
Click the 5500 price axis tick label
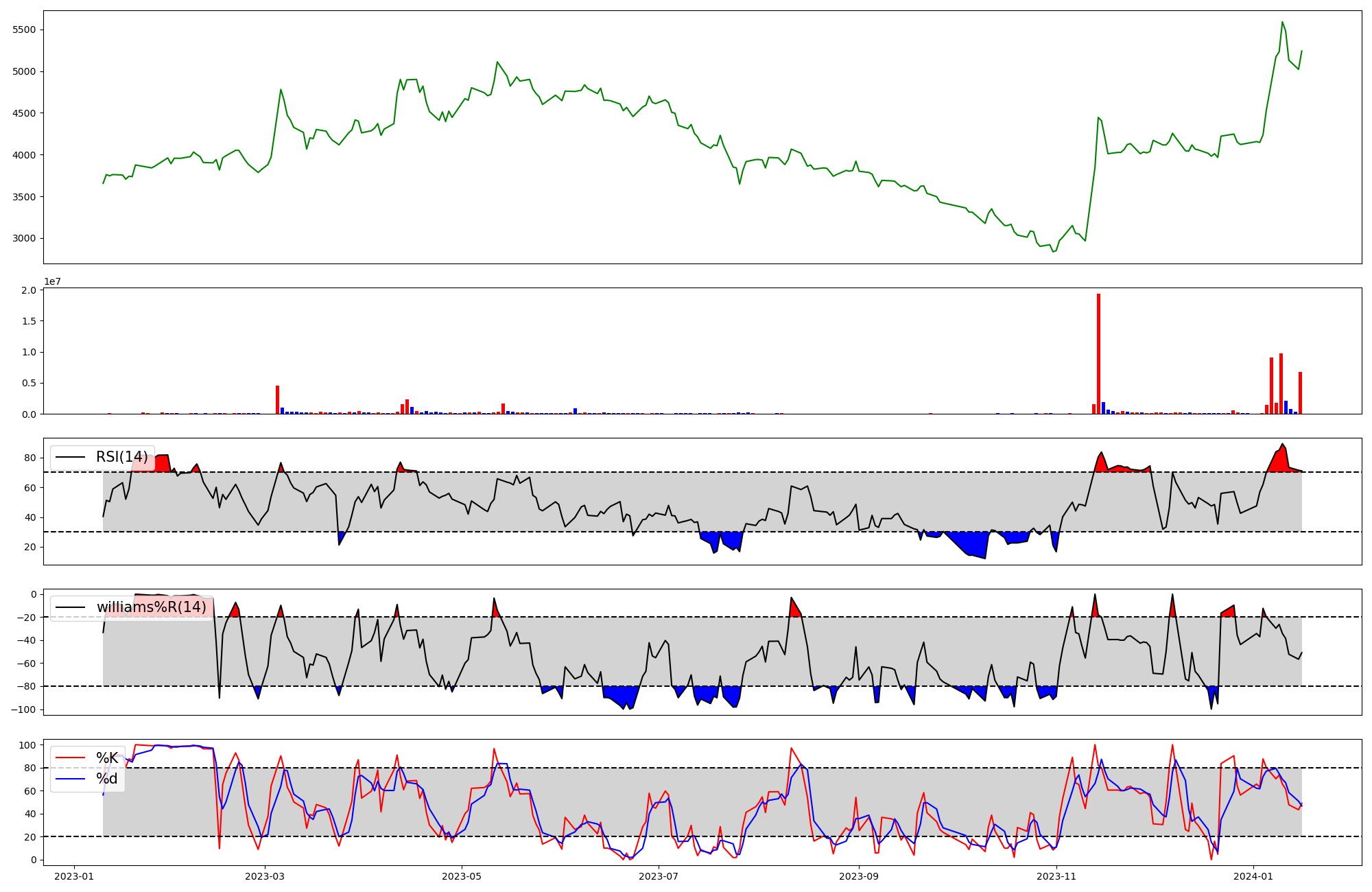pos(25,30)
